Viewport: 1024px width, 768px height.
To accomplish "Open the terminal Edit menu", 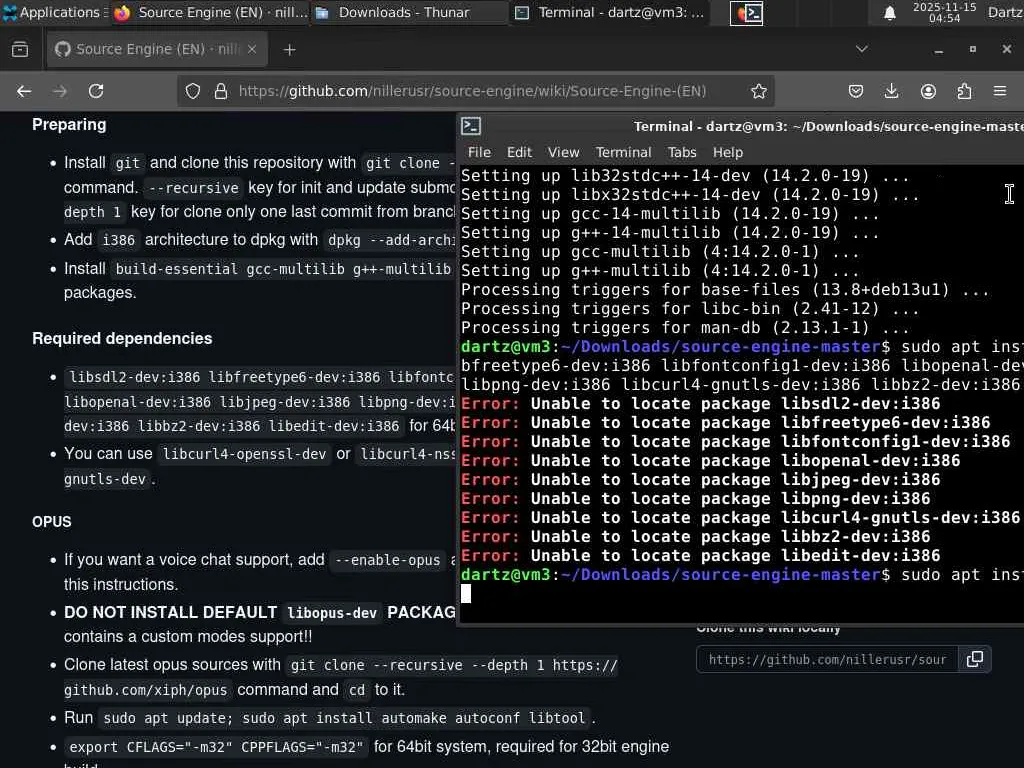I will coord(519,152).
